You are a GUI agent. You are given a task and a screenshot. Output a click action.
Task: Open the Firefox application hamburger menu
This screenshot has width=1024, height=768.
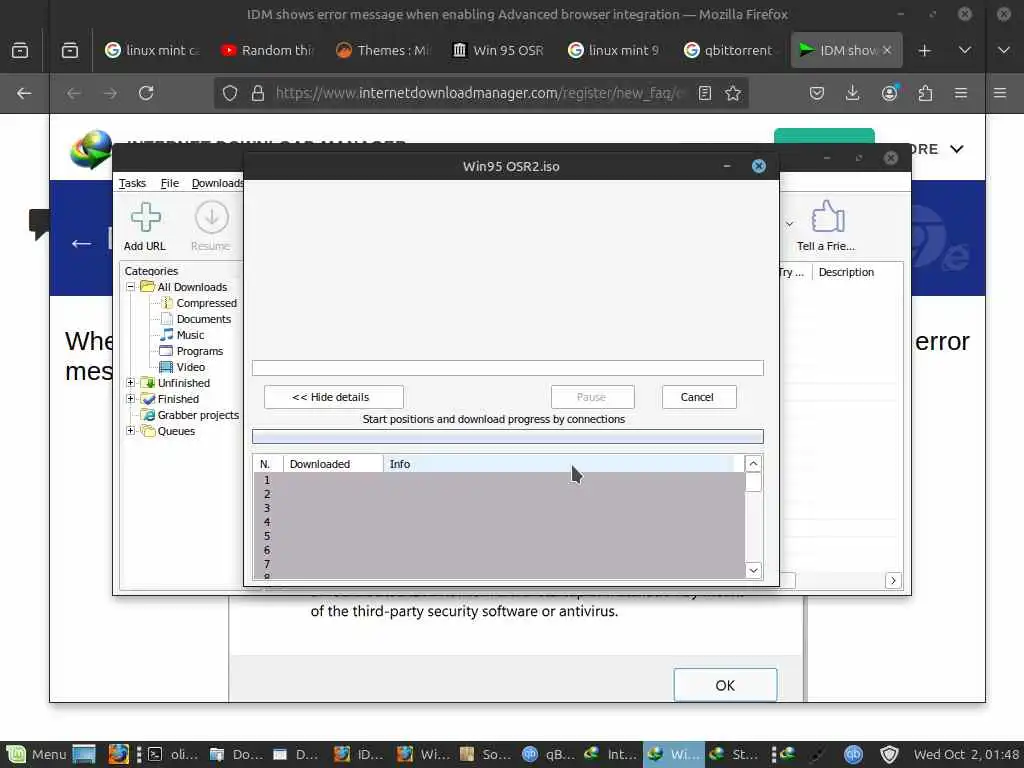961,93
